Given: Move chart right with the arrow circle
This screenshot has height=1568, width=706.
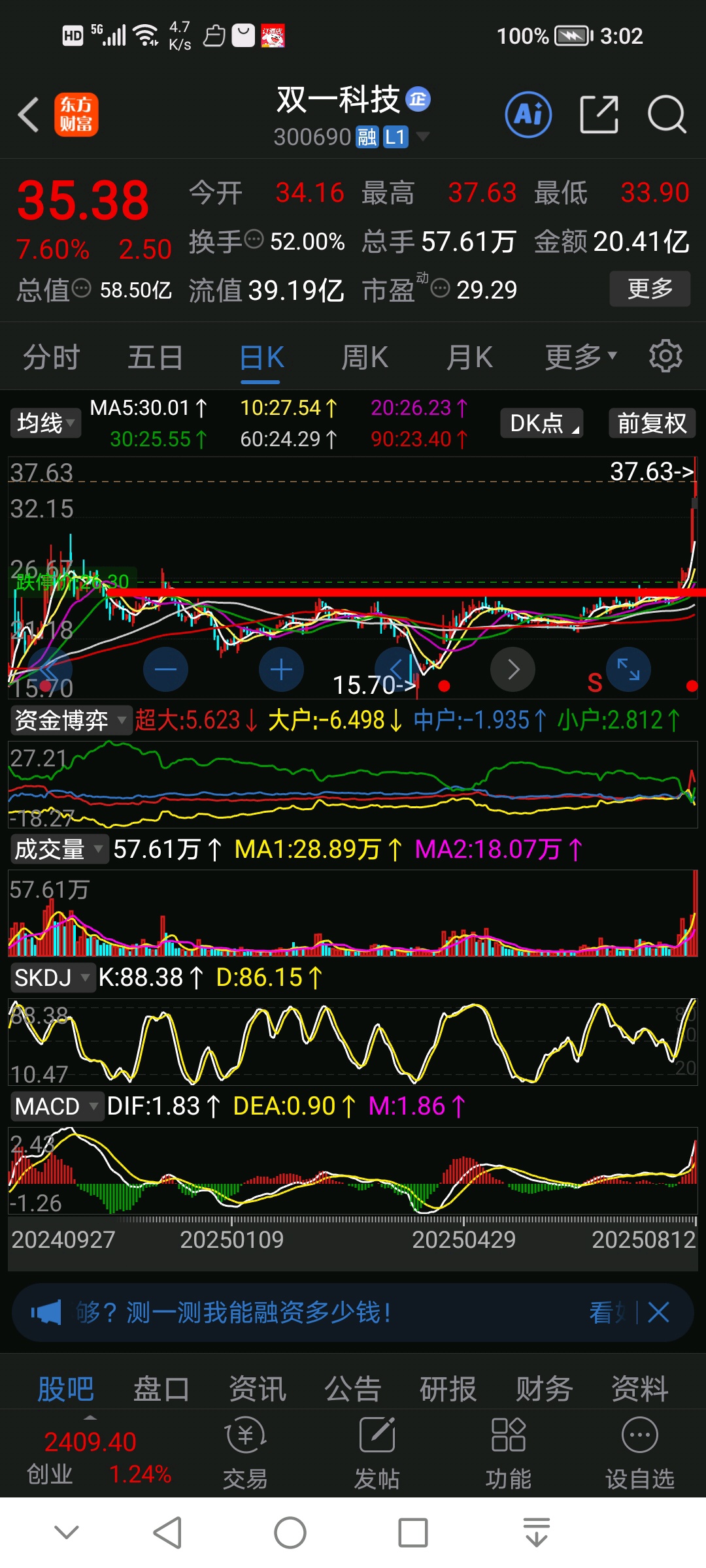Looking at the screenshot, I should point(513,670).
